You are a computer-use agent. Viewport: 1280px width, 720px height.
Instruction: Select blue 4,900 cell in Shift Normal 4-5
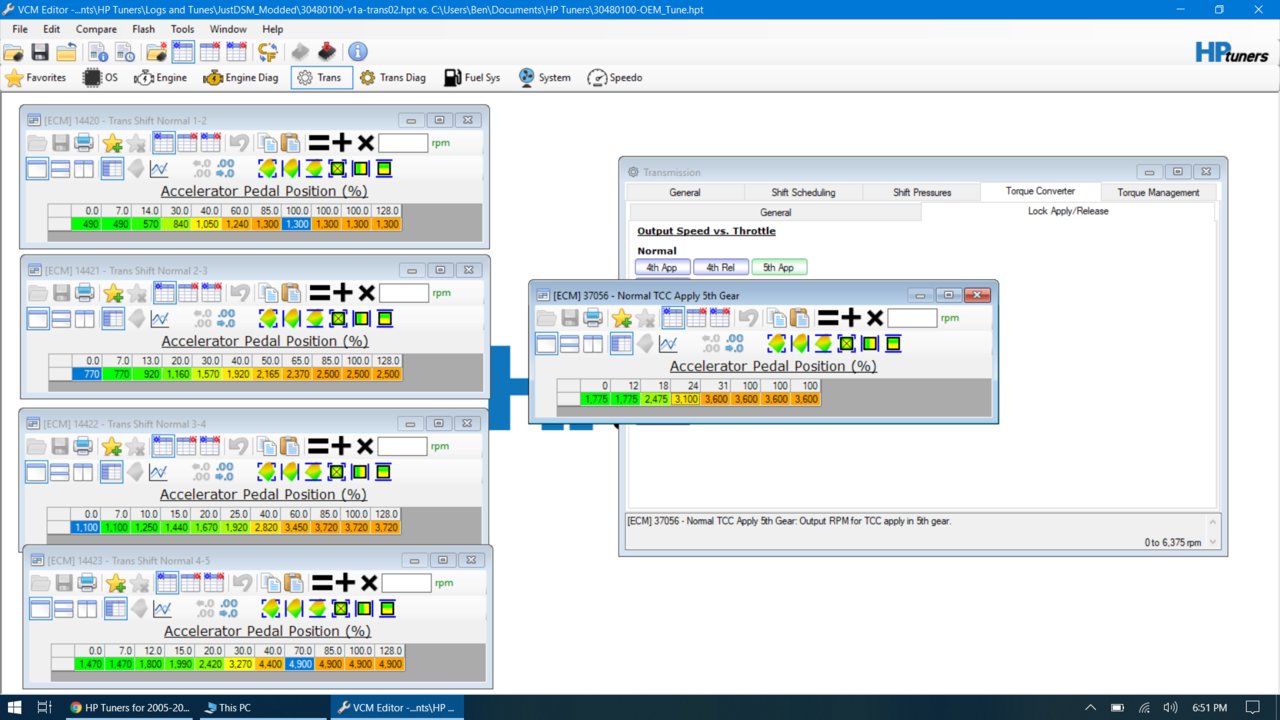(300, 663)
